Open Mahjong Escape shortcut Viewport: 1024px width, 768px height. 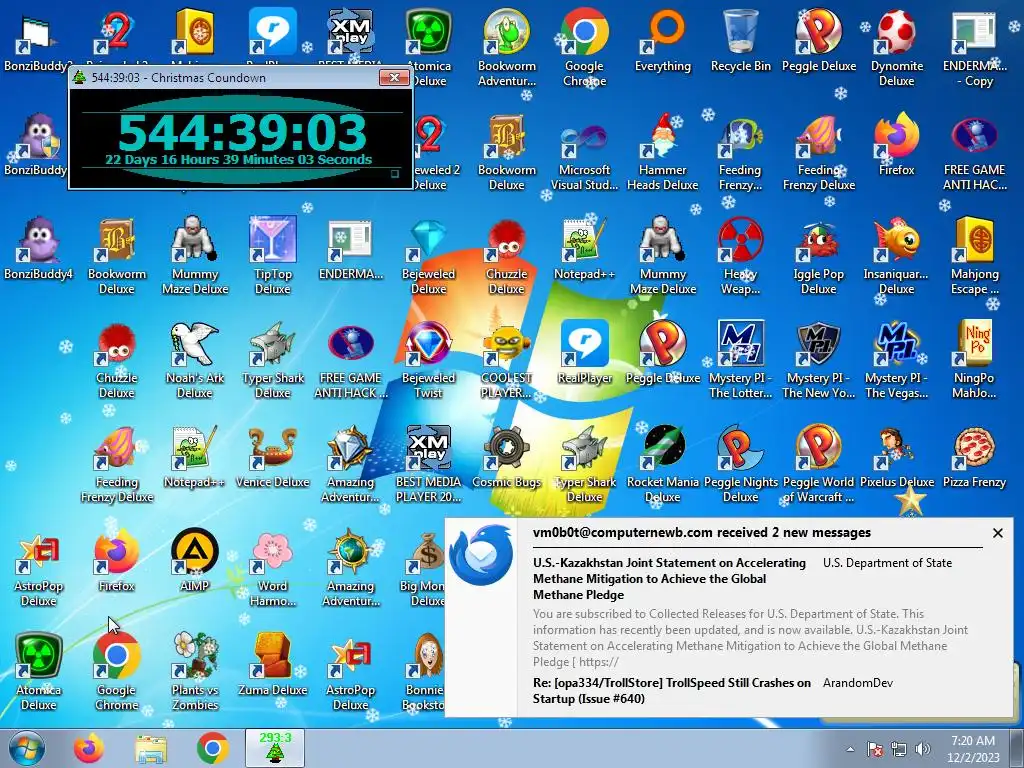(974, 256)
